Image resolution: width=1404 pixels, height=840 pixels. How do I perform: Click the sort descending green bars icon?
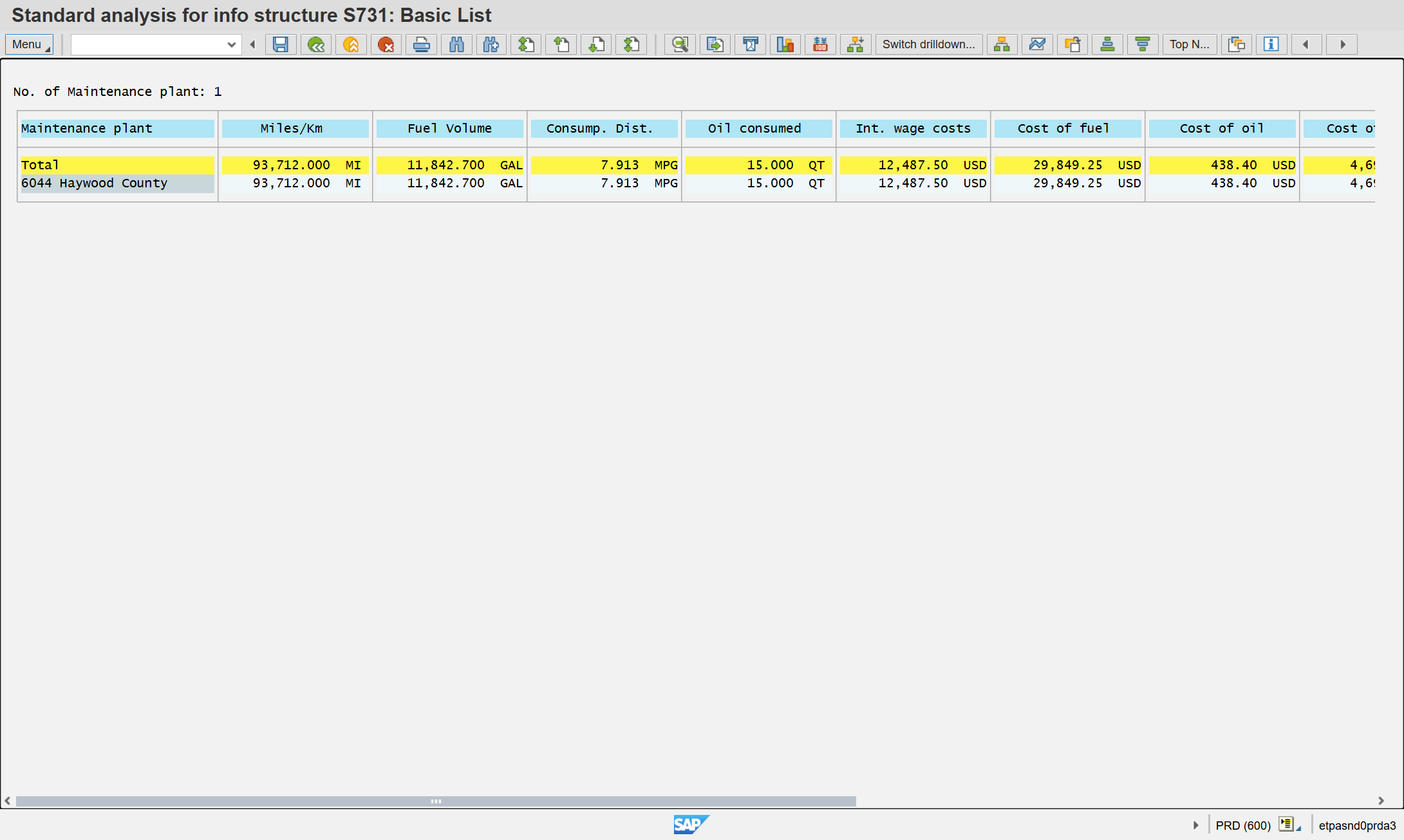tap(1143, 44)
